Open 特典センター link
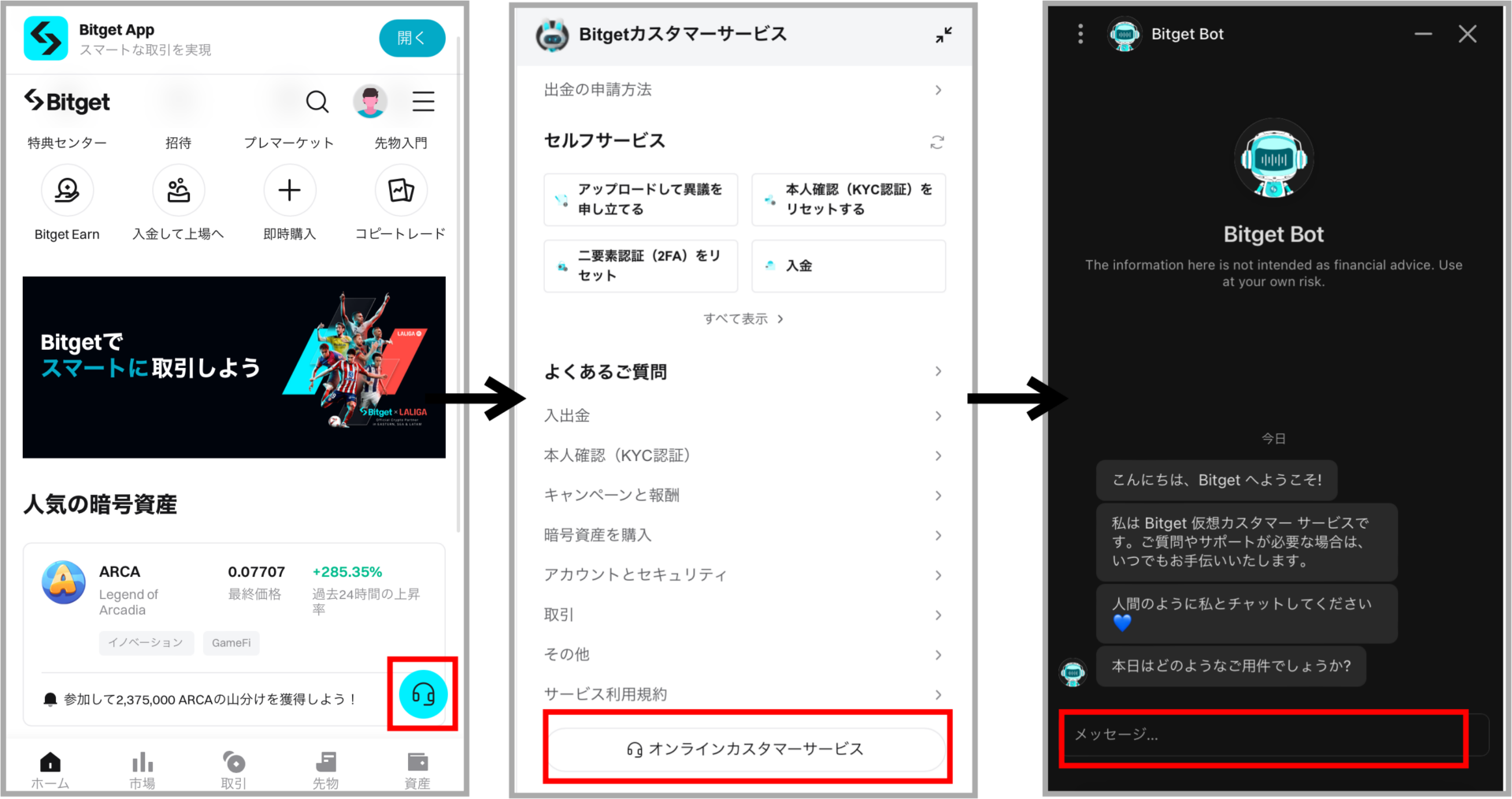Screen dimensions: 1512x799 coord(67,143)
